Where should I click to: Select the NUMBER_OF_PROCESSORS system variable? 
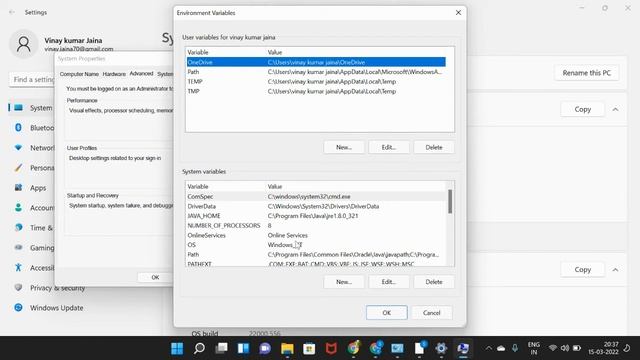(316, 225)
